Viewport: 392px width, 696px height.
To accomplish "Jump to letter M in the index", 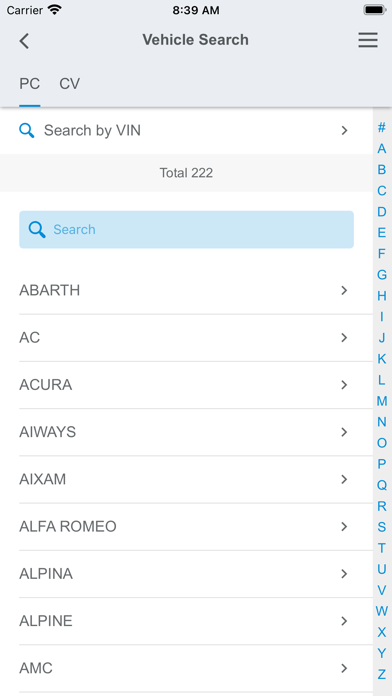I will (x=382, y=401).
